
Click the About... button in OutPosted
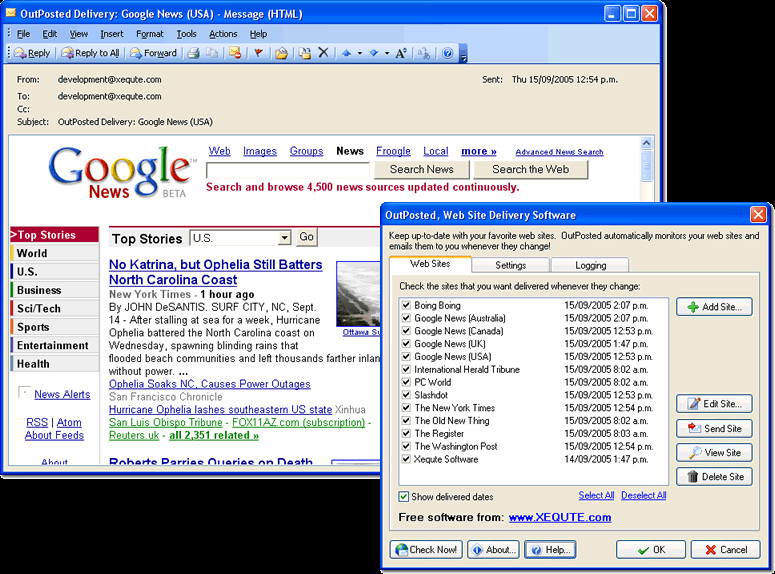pos(493,549)
